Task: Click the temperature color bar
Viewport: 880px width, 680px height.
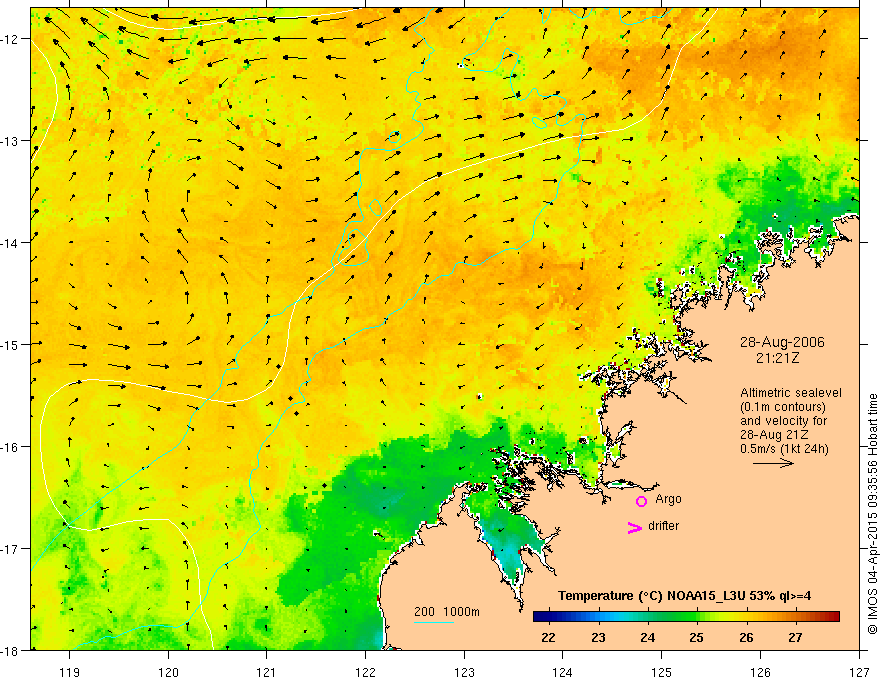Action: pos(686,617)
